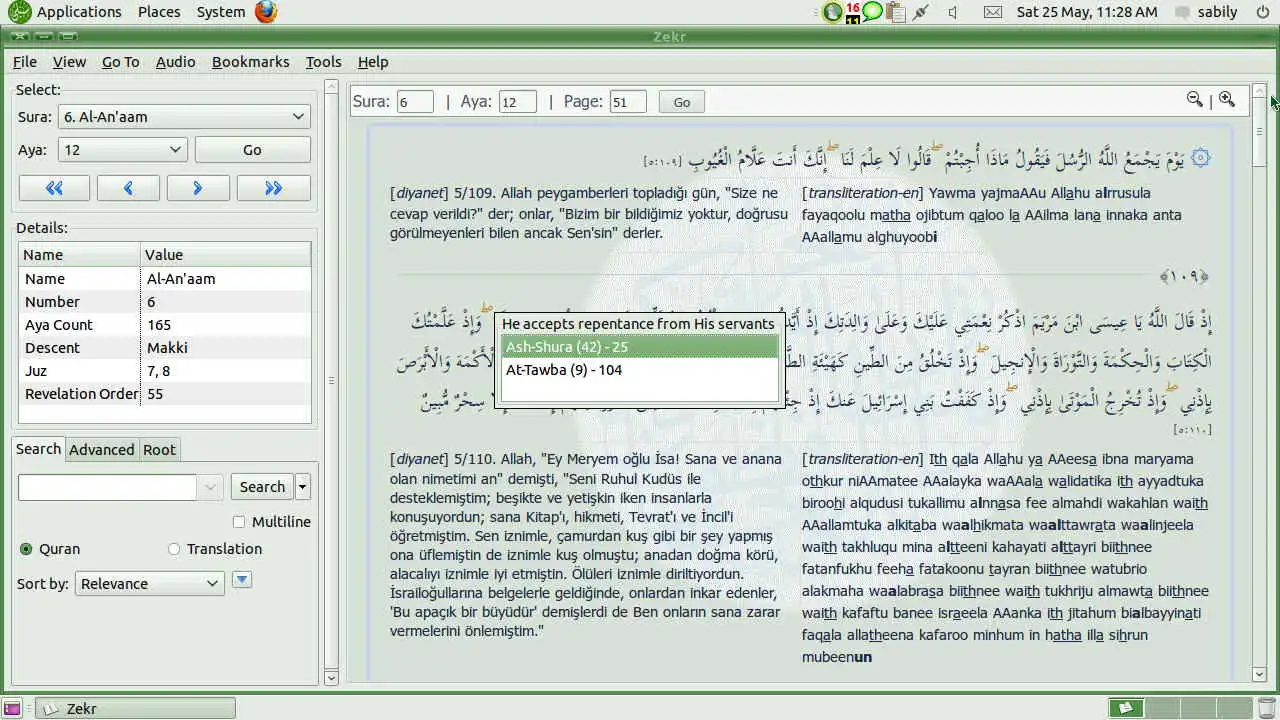This screenshot has height=720, width=1280.
Task: Open the Sort by Relevance dropdown
Action: pyautogui.click(x=150, y=584)
